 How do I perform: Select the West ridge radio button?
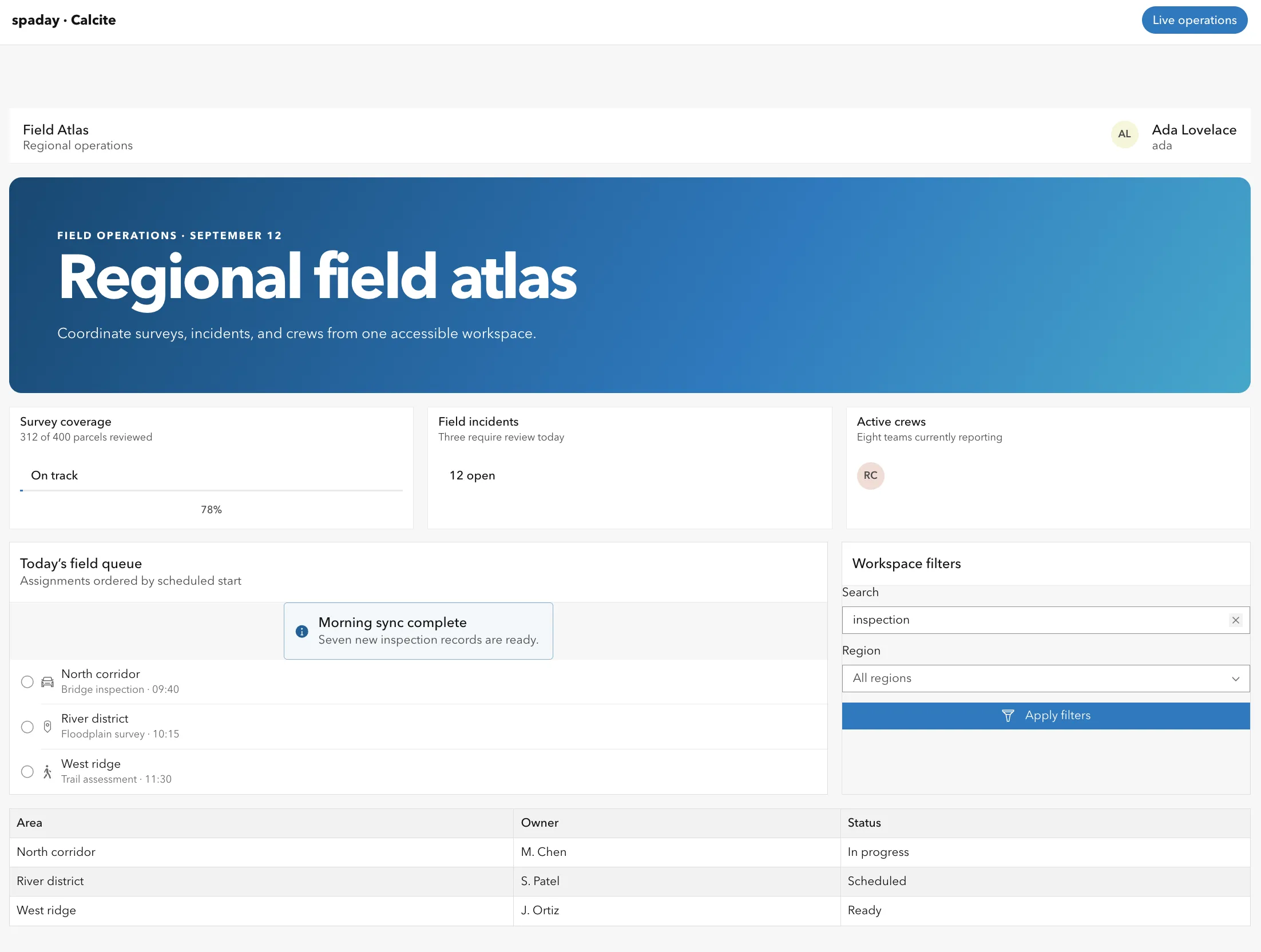(27, 772)
